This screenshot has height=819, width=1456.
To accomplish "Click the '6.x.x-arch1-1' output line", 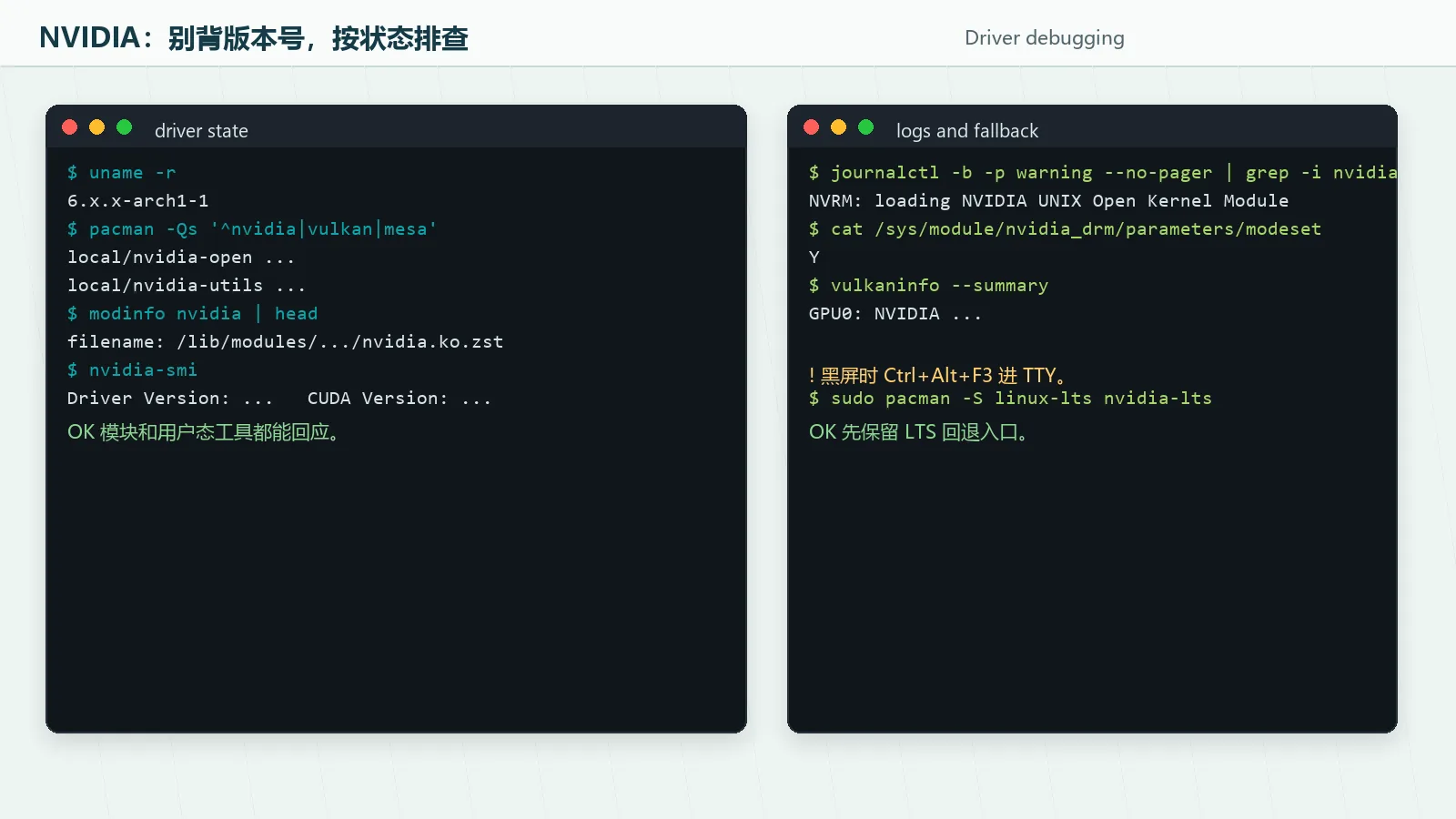I will (x=138, y=201).
